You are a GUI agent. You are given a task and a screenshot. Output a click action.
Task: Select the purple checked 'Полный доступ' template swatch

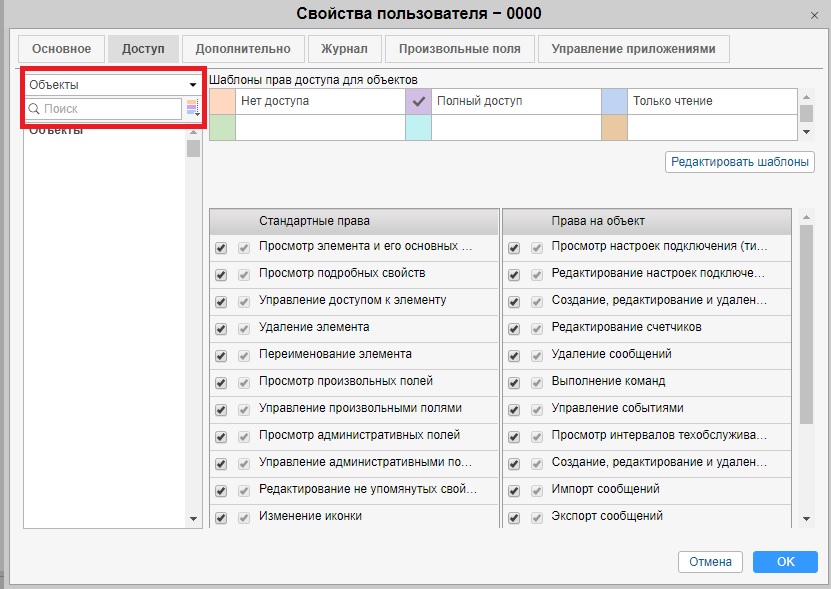[418, 101]
